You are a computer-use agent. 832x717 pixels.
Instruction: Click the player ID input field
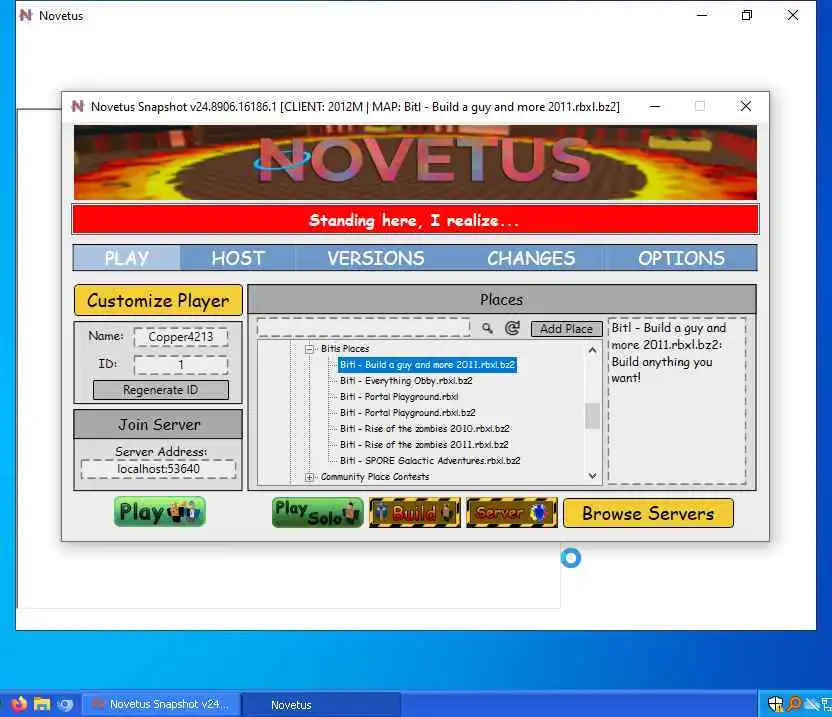pos(181,365)
